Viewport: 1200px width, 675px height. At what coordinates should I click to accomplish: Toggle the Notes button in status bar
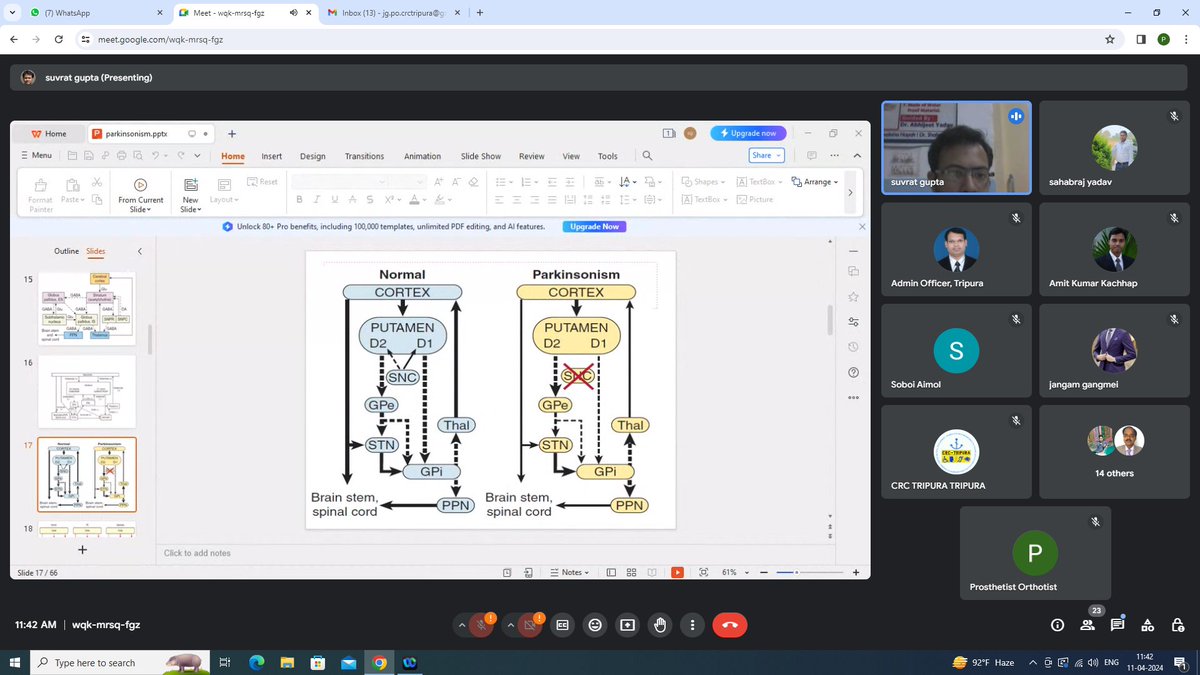(x=569, y=572)
